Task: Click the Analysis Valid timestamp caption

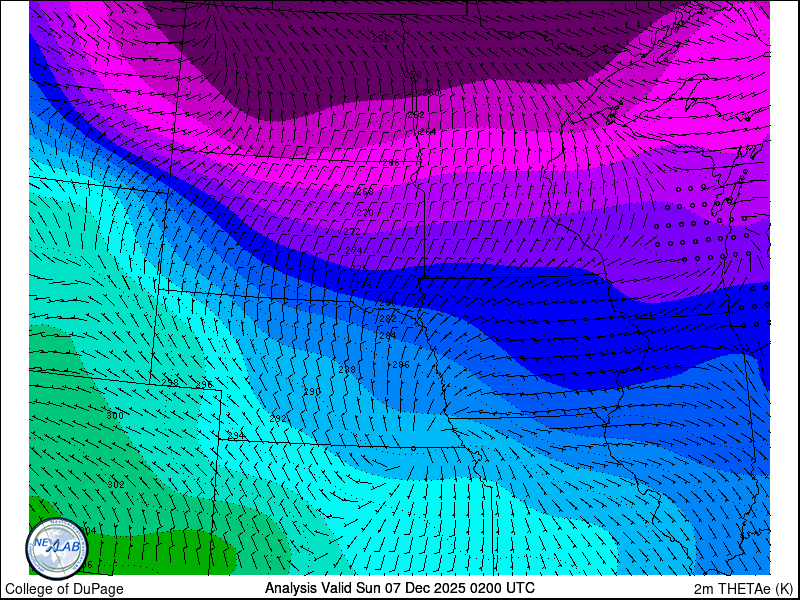Action: pyautogui.click(x=399, y=588)
